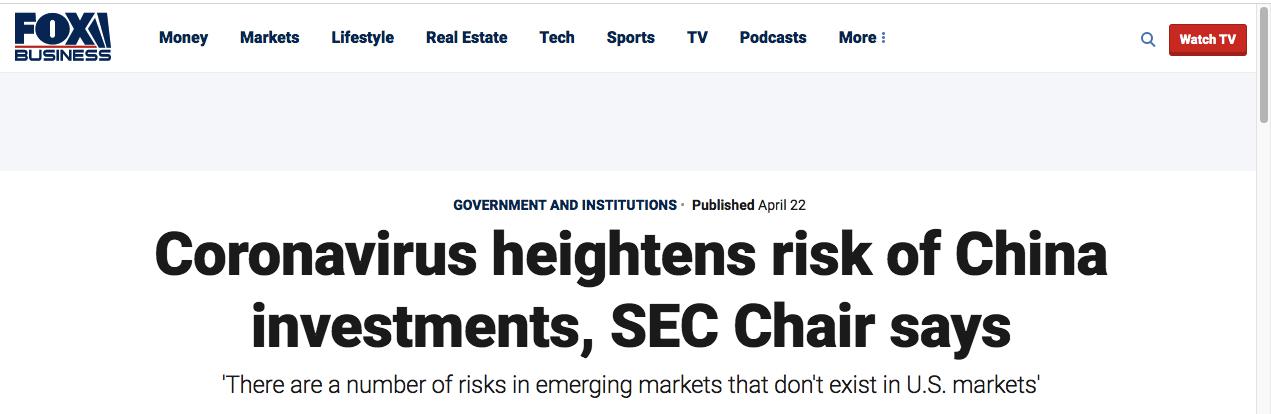The height and width of the screenshot is (414, 1271).
Task: Click the Coronavirus heightens risk headline
Action: click(631, 291)
